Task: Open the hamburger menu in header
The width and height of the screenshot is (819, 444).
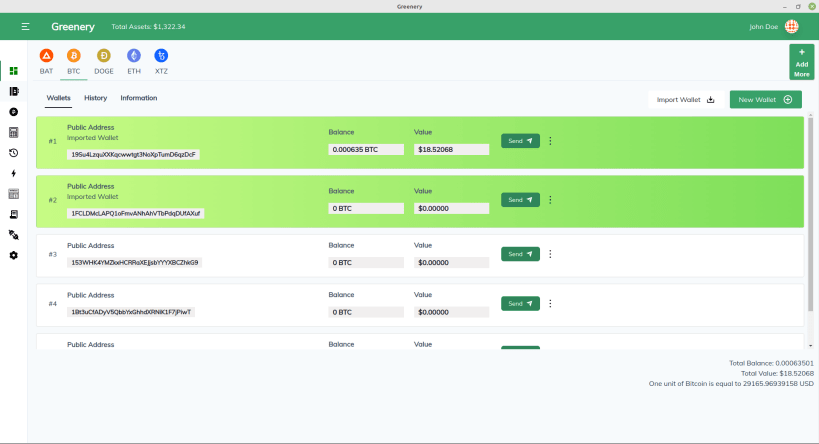Action: click(x=25, y=27)
